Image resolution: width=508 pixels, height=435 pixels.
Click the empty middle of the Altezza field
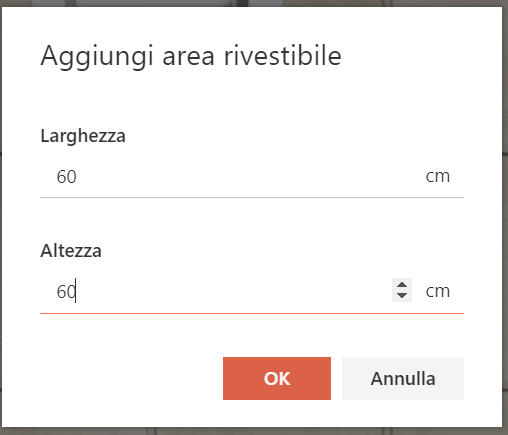[233, 291]
